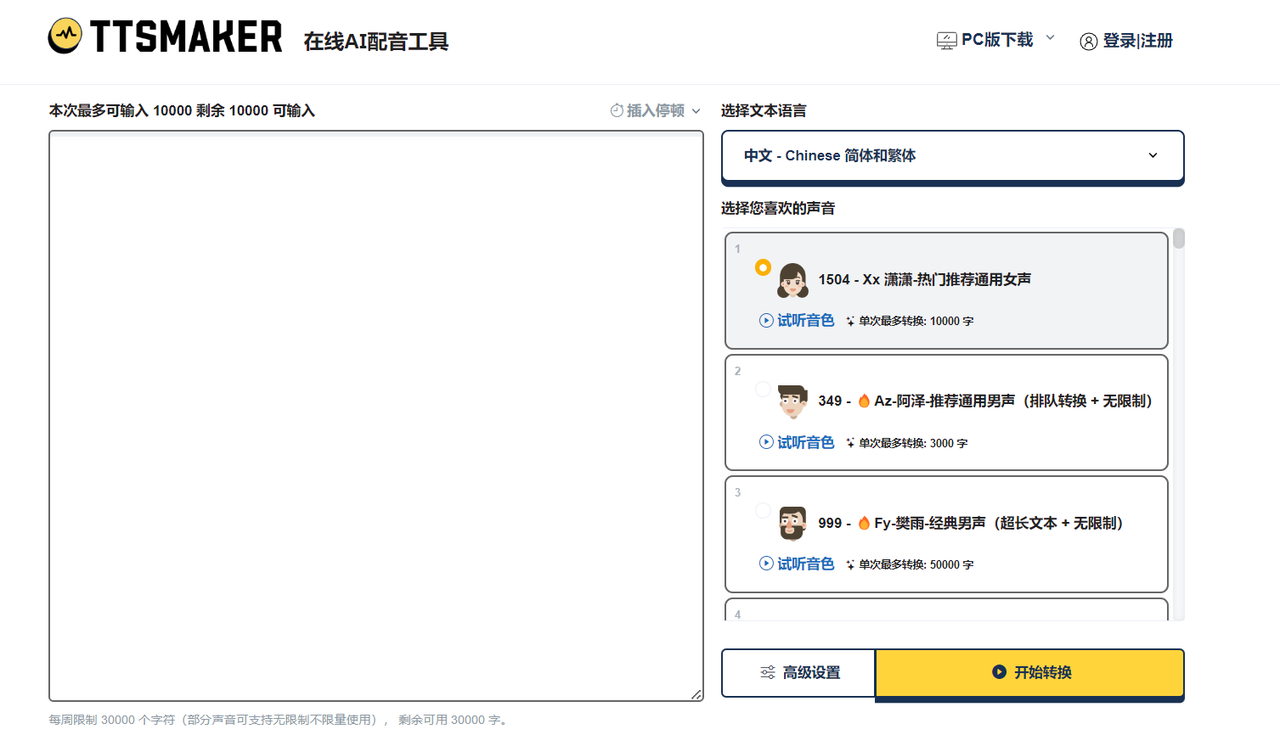Click the TTSMaker waveform logo icon
The height and width of the screenshot is (735, 1280).
(66, 36)
